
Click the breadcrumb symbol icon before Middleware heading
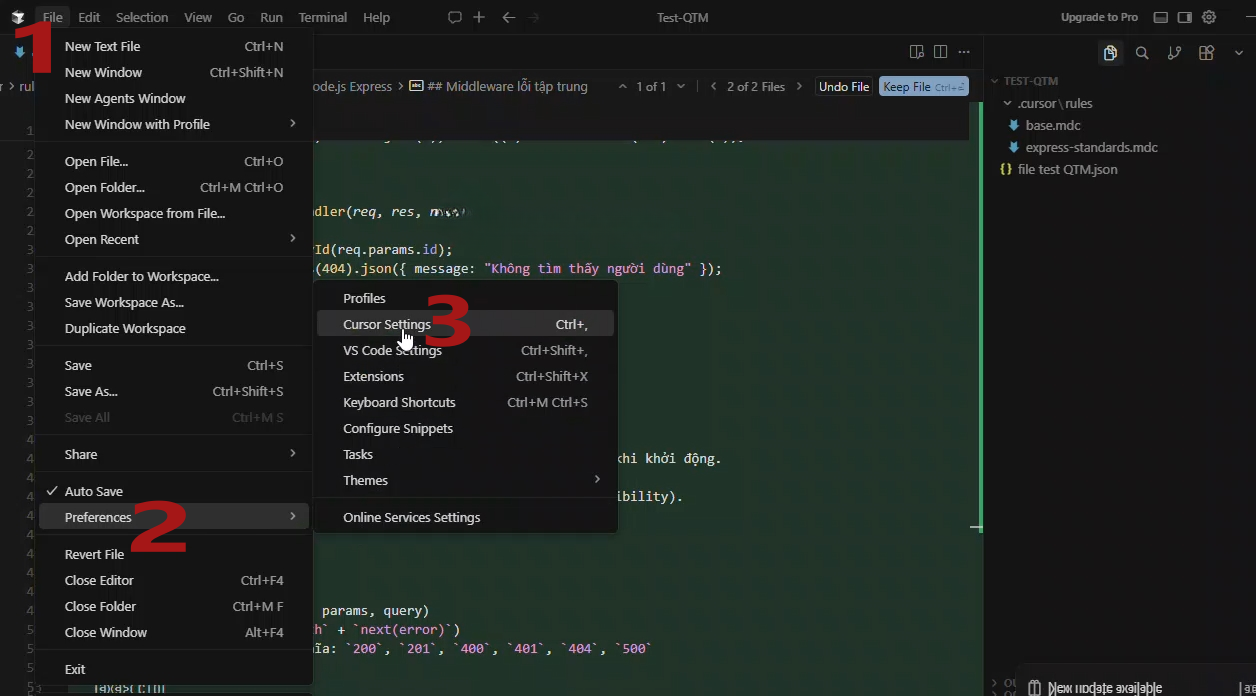[417, 87]
